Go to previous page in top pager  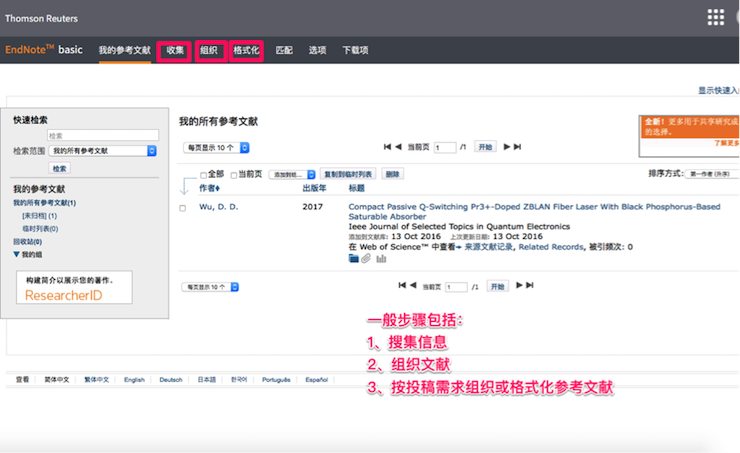point(398,147)
